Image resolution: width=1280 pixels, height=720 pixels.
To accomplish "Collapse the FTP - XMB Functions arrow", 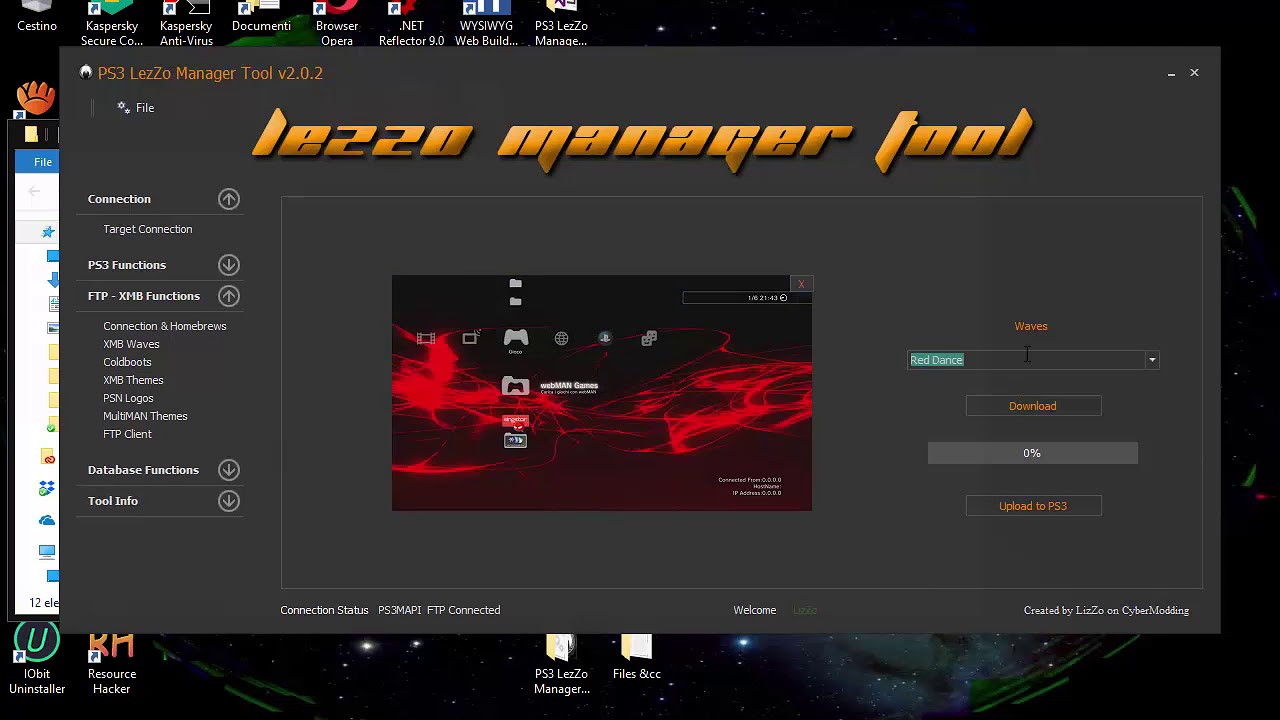I will (x=229, y=296).
